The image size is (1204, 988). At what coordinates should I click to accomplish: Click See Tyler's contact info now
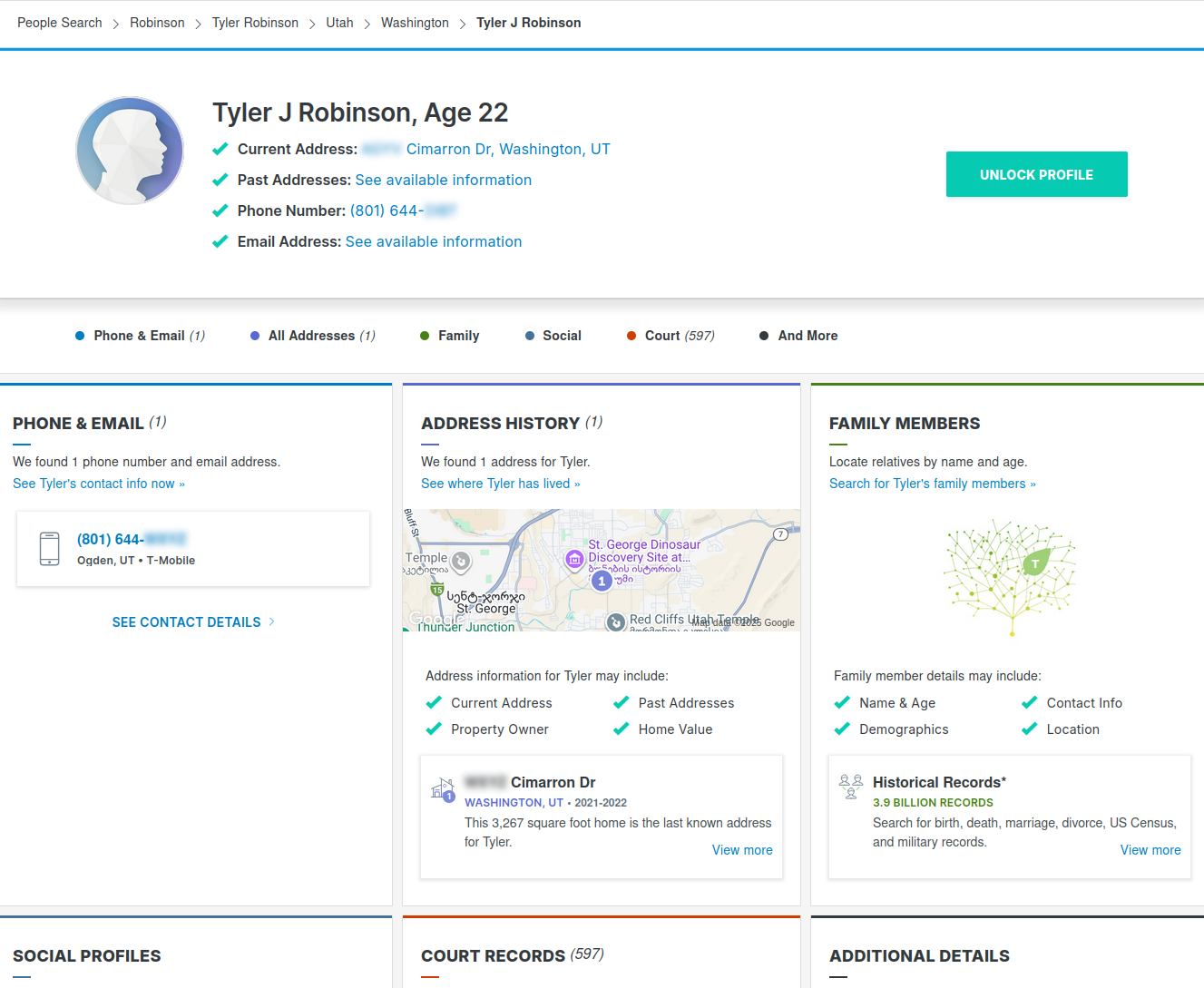99,484
